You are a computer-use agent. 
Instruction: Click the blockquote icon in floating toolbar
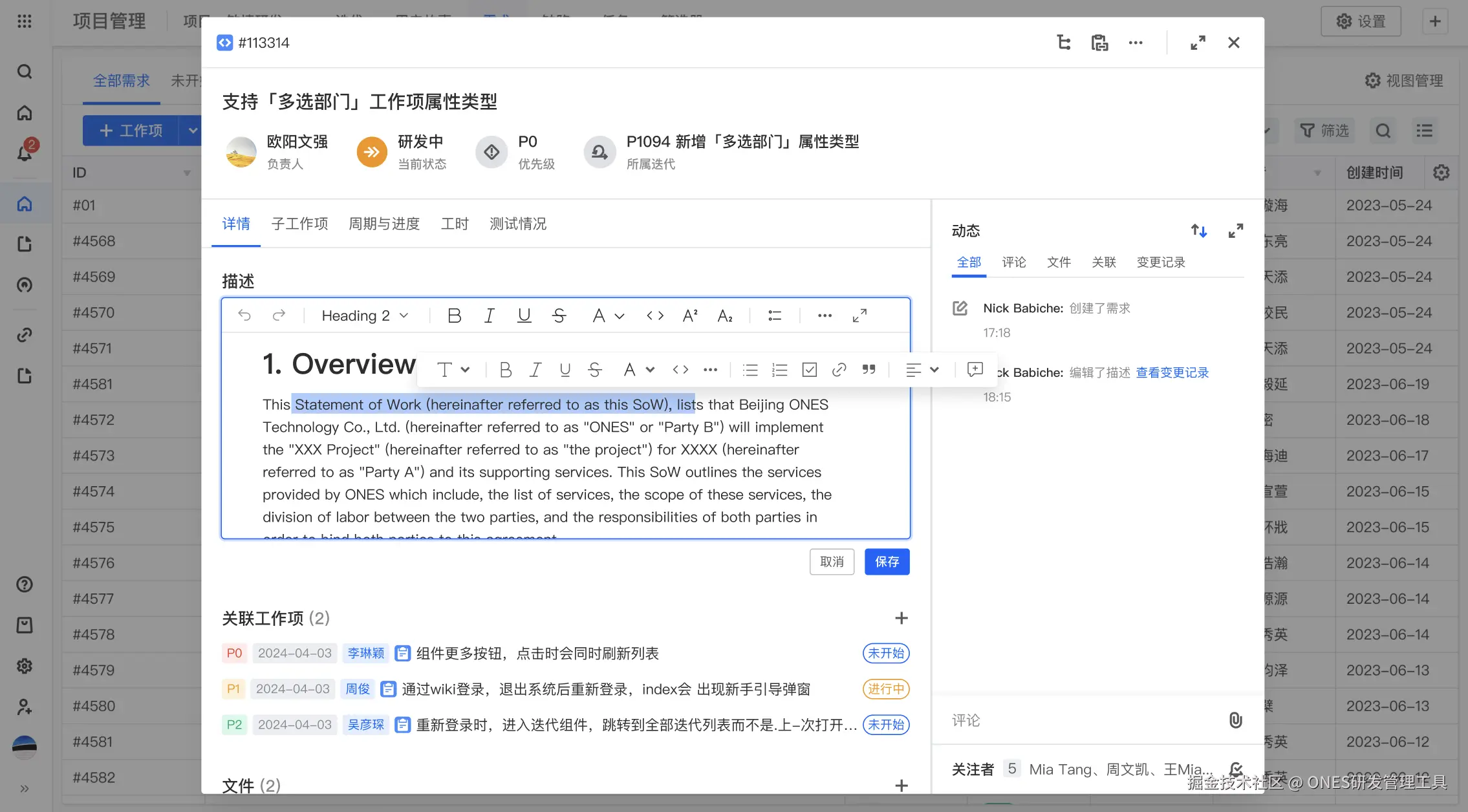[869, 370]
